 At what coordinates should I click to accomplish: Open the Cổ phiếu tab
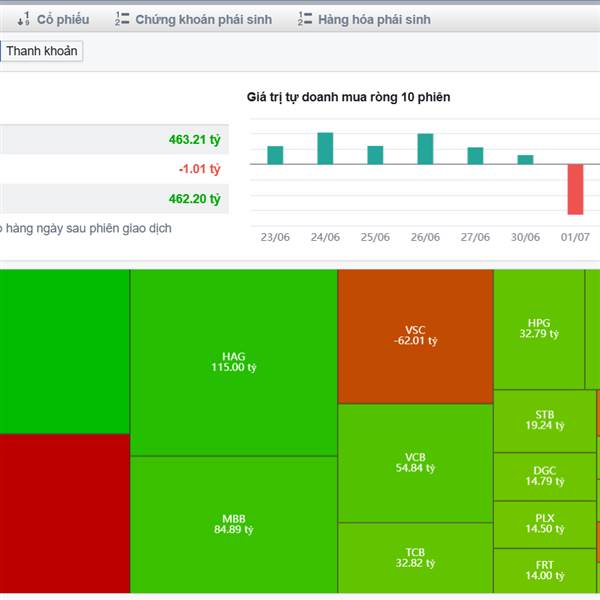click(x=63, y=20)
